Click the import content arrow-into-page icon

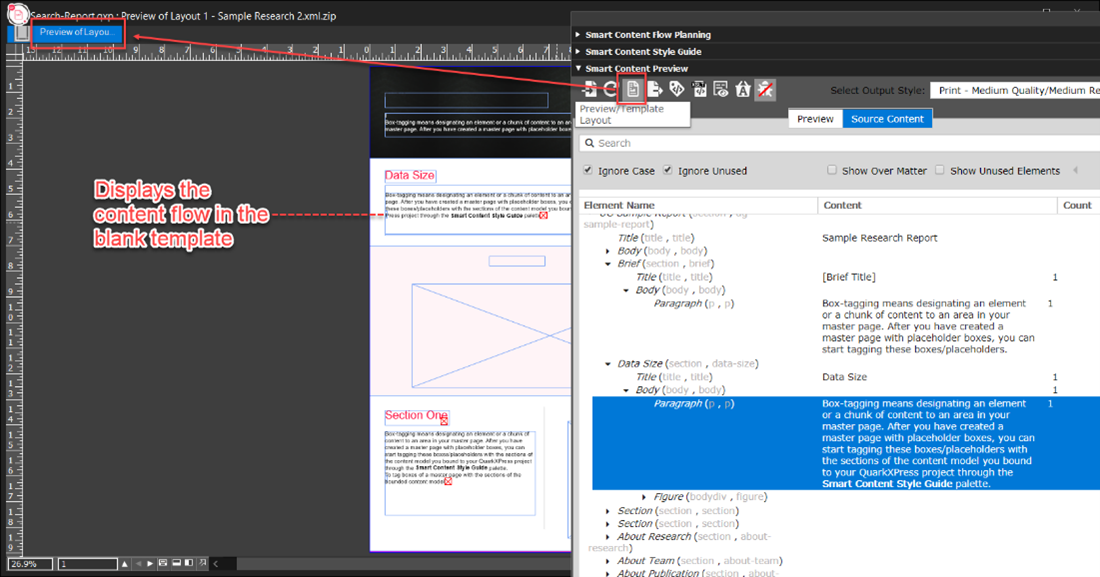point(589,90)
